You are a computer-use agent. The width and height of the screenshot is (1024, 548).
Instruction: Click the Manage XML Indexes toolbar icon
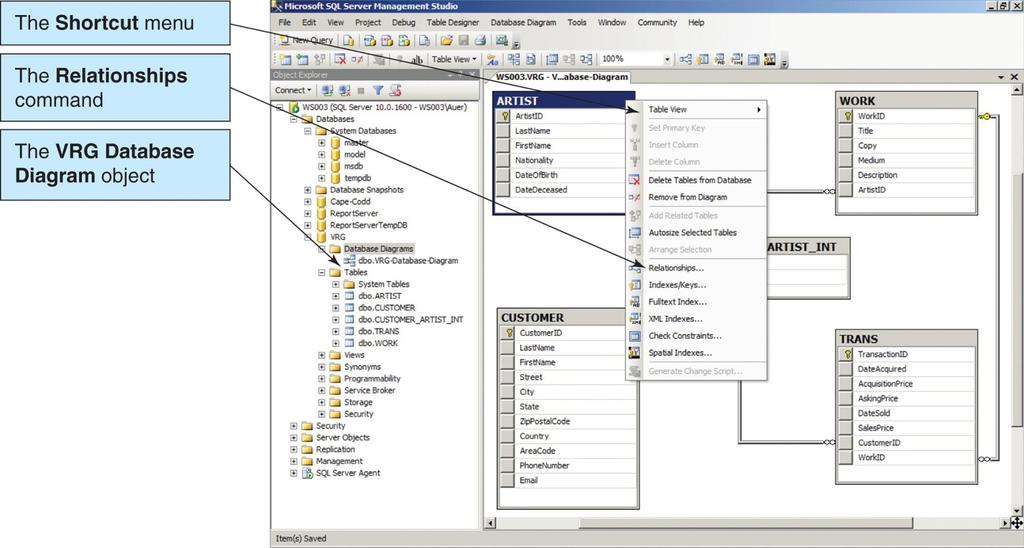pos(737,59)
